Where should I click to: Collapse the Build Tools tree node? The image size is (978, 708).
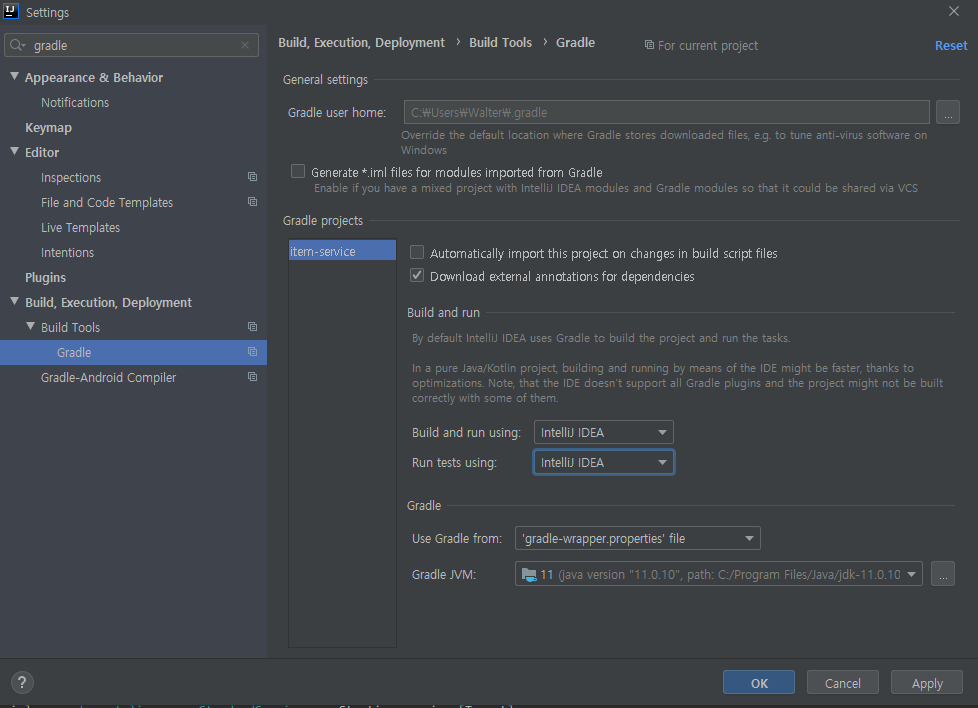(x=30, y=326)
